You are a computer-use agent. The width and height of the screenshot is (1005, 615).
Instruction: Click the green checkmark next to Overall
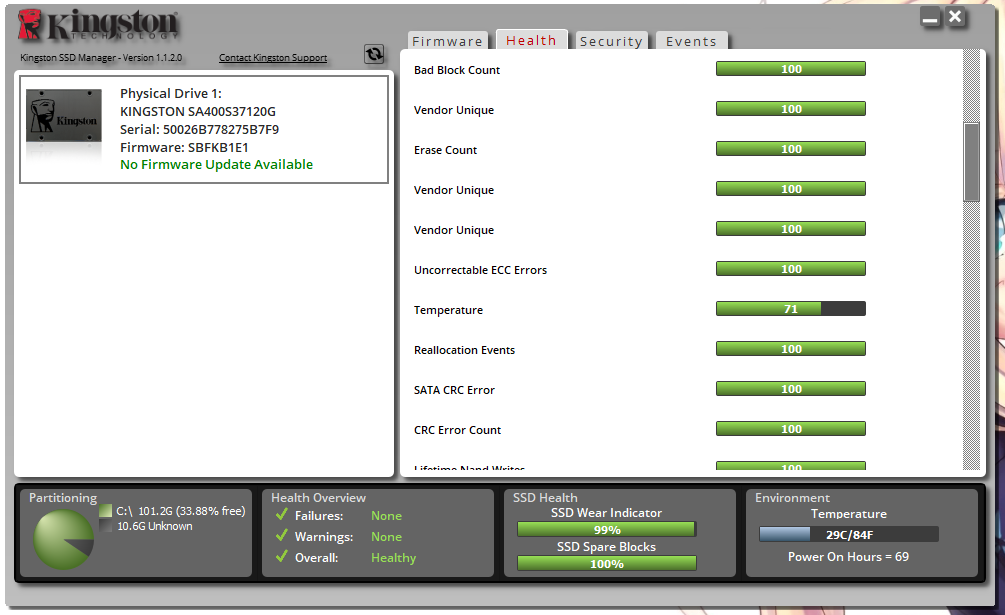click(x=281, y=557)
